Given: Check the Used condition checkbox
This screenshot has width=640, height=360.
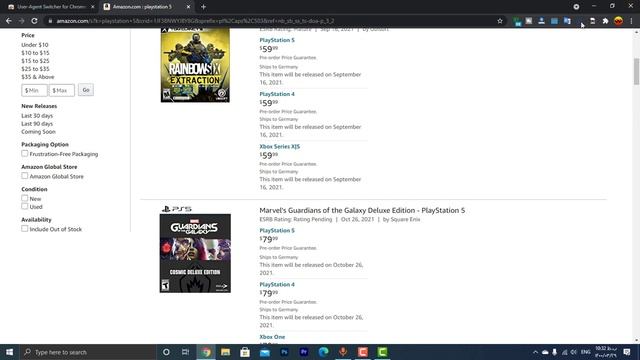Looking at the screenshot, I should click(x=25, y=206).
